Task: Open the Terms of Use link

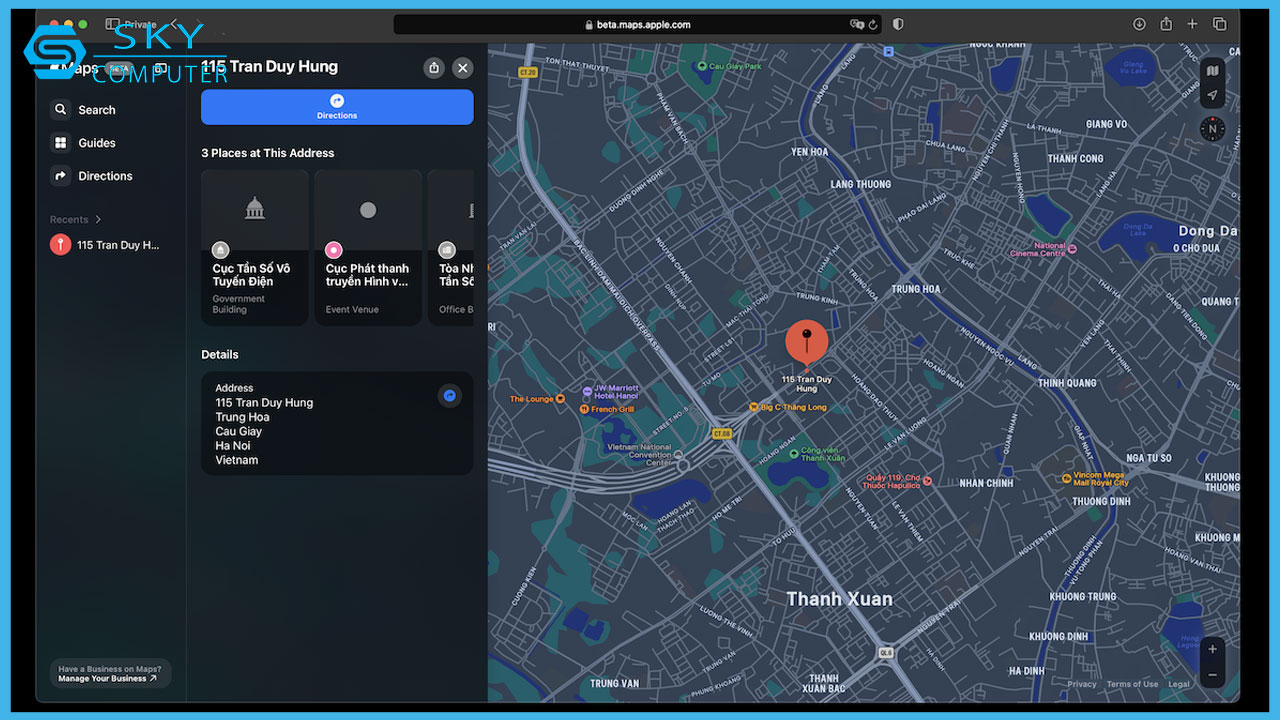Action: [x=1132, y=685]
